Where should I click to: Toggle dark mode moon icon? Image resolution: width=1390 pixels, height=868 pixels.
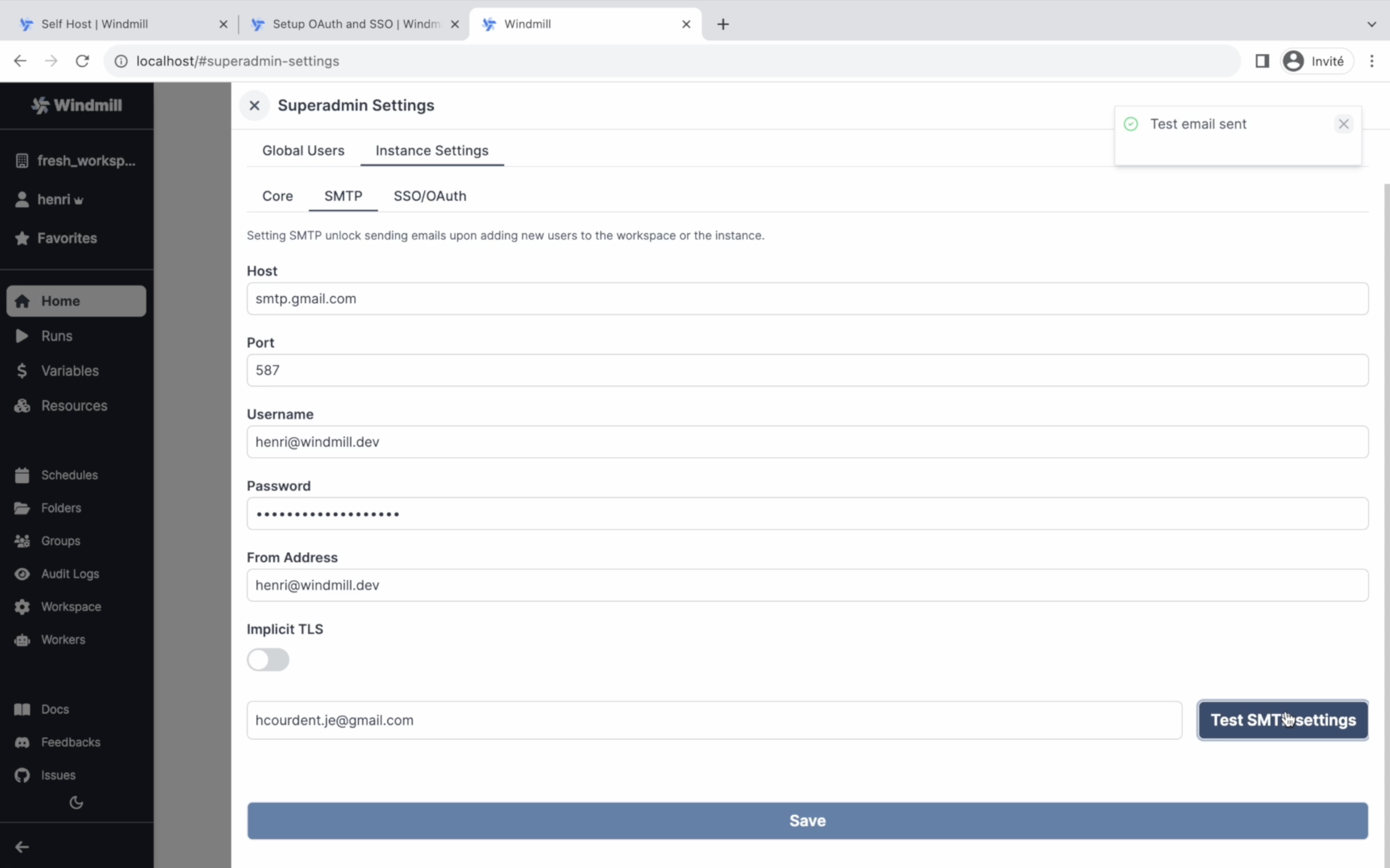pos(76,802)
